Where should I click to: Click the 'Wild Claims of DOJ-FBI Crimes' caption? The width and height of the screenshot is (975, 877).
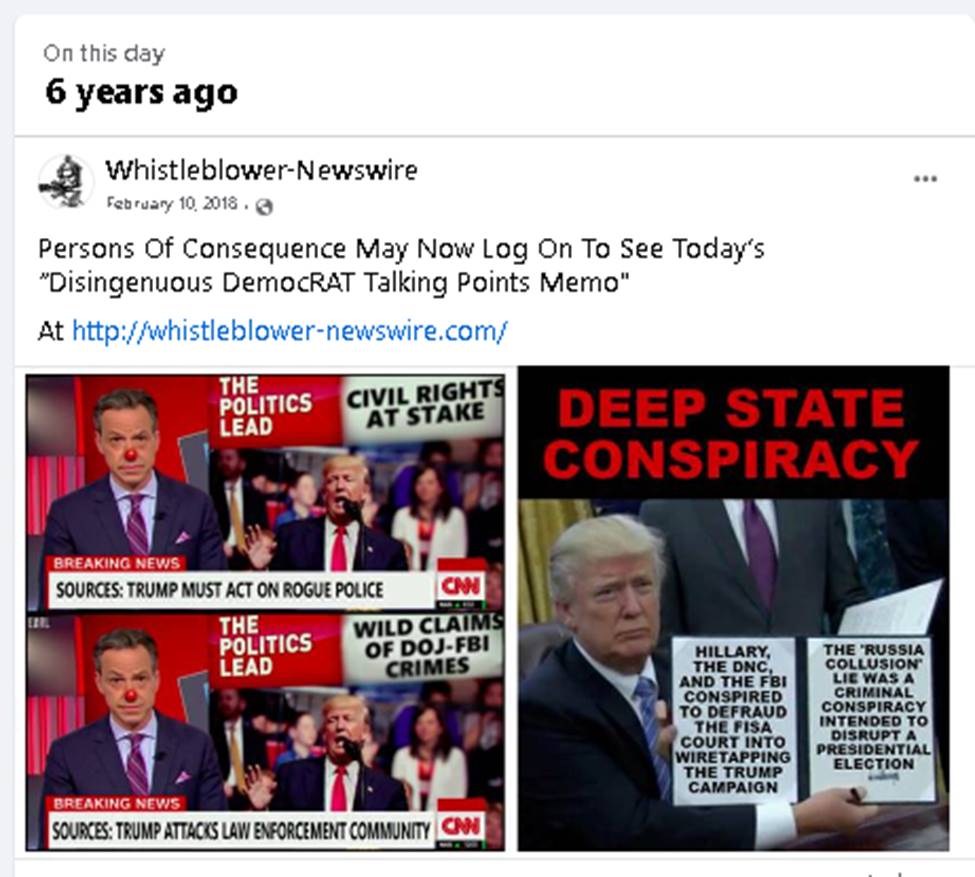click(427, 646)
